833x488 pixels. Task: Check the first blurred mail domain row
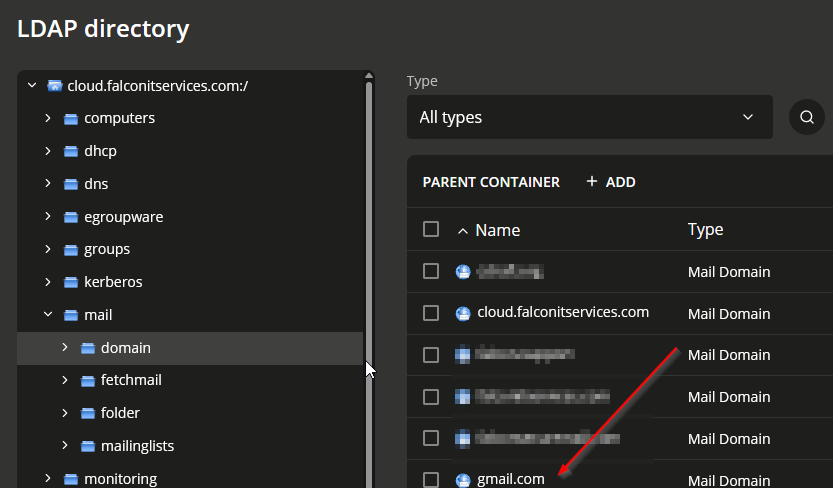pyautogui.click(x=431, y=271)
